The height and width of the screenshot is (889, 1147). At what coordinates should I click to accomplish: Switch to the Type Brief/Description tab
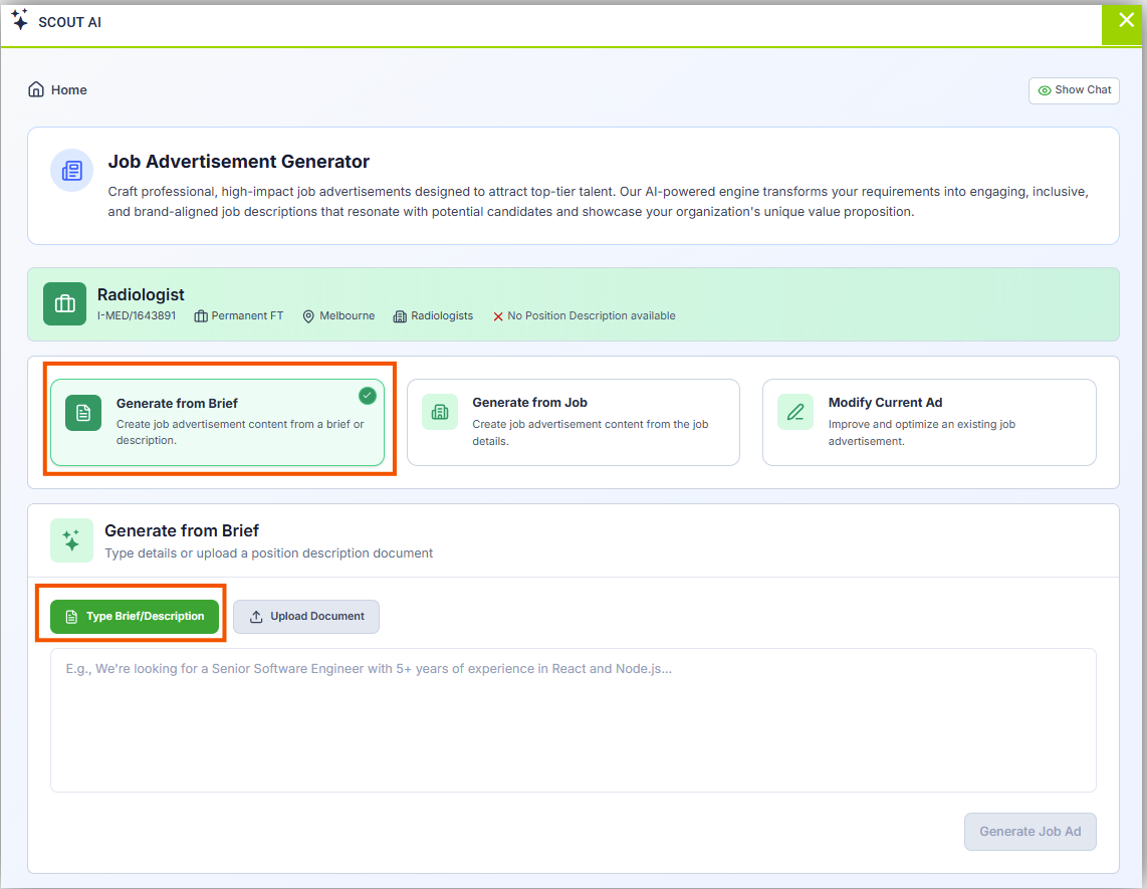click(134, 617)
